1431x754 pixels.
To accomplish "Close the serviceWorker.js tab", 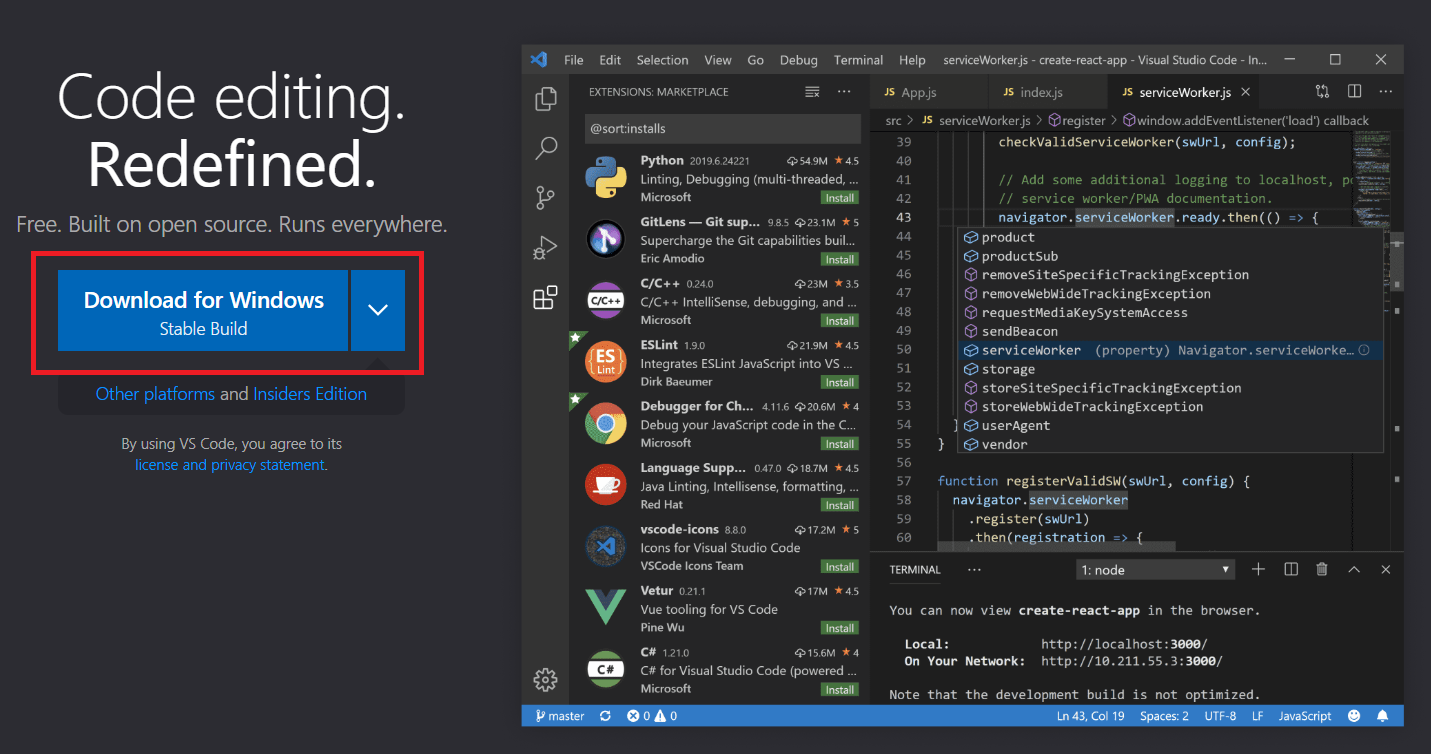I will pyautogui.click(x=1245, y=92).
